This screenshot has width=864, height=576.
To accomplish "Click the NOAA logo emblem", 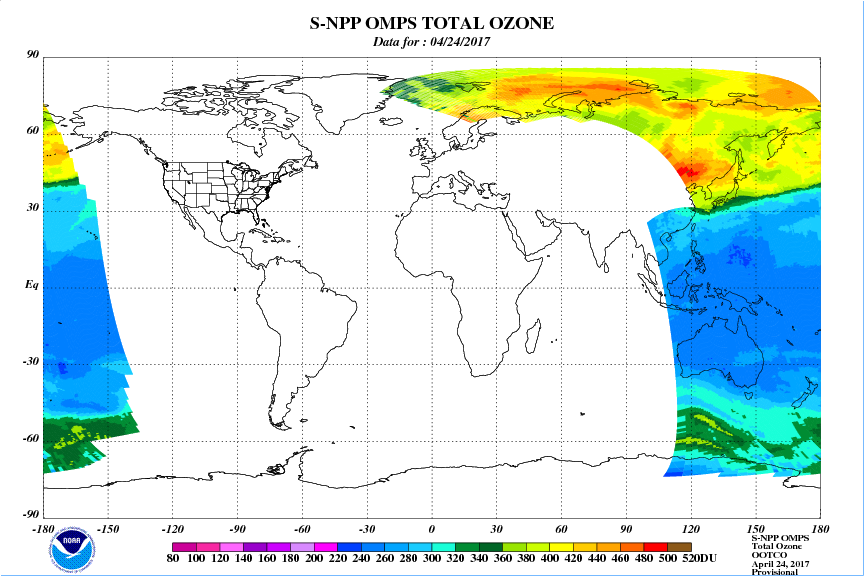I will coord(71,550).
